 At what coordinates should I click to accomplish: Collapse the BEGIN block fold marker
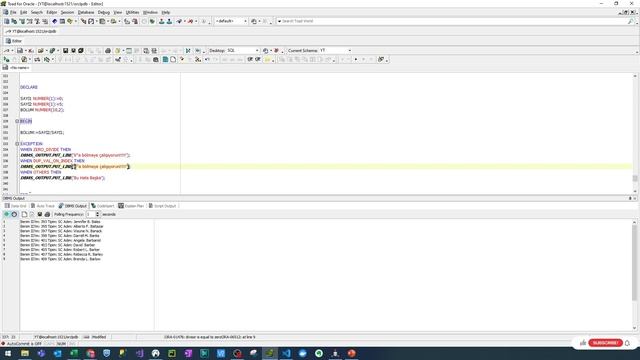point(17,121)
